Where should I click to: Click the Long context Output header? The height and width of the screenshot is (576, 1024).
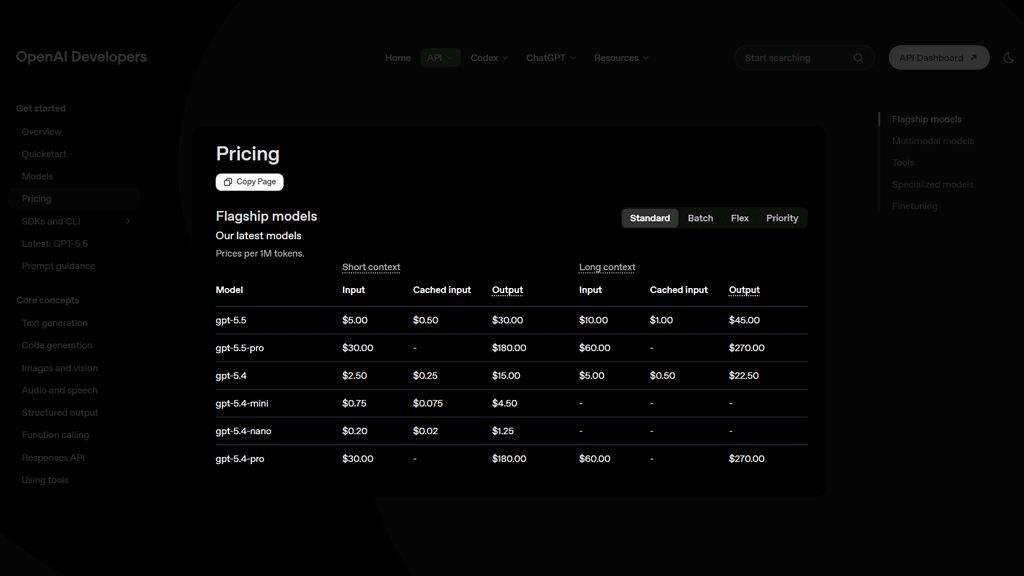click(x=744, y=290)
